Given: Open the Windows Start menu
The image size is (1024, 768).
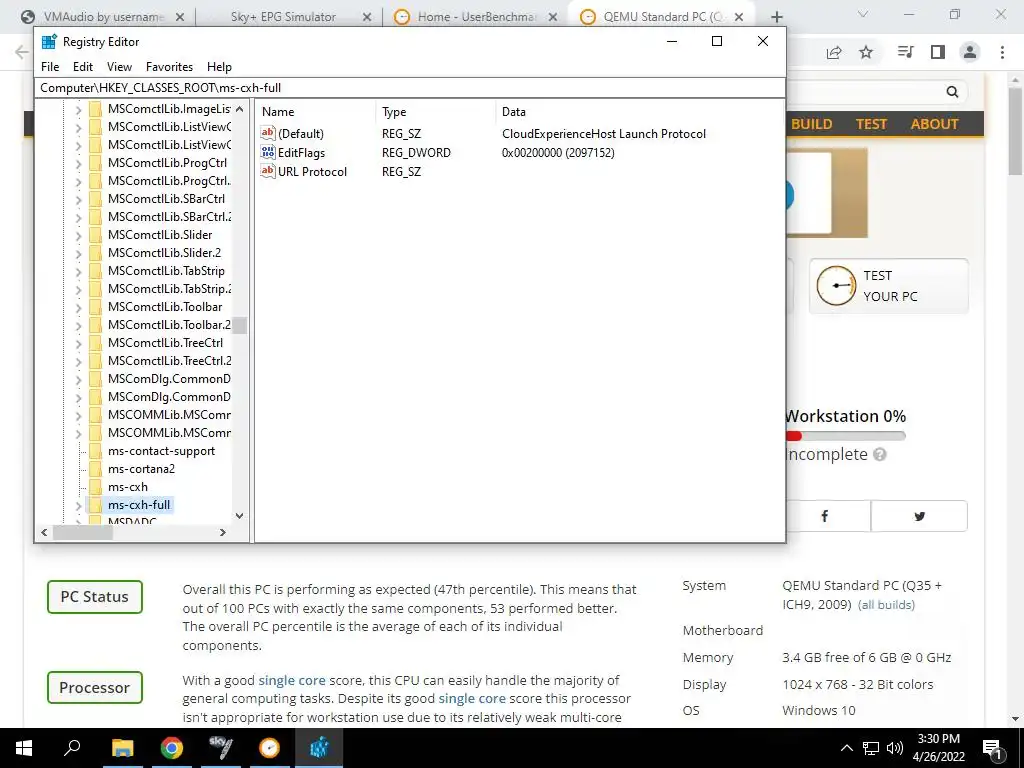Looking at the screenshot, I should pos(24,748).
